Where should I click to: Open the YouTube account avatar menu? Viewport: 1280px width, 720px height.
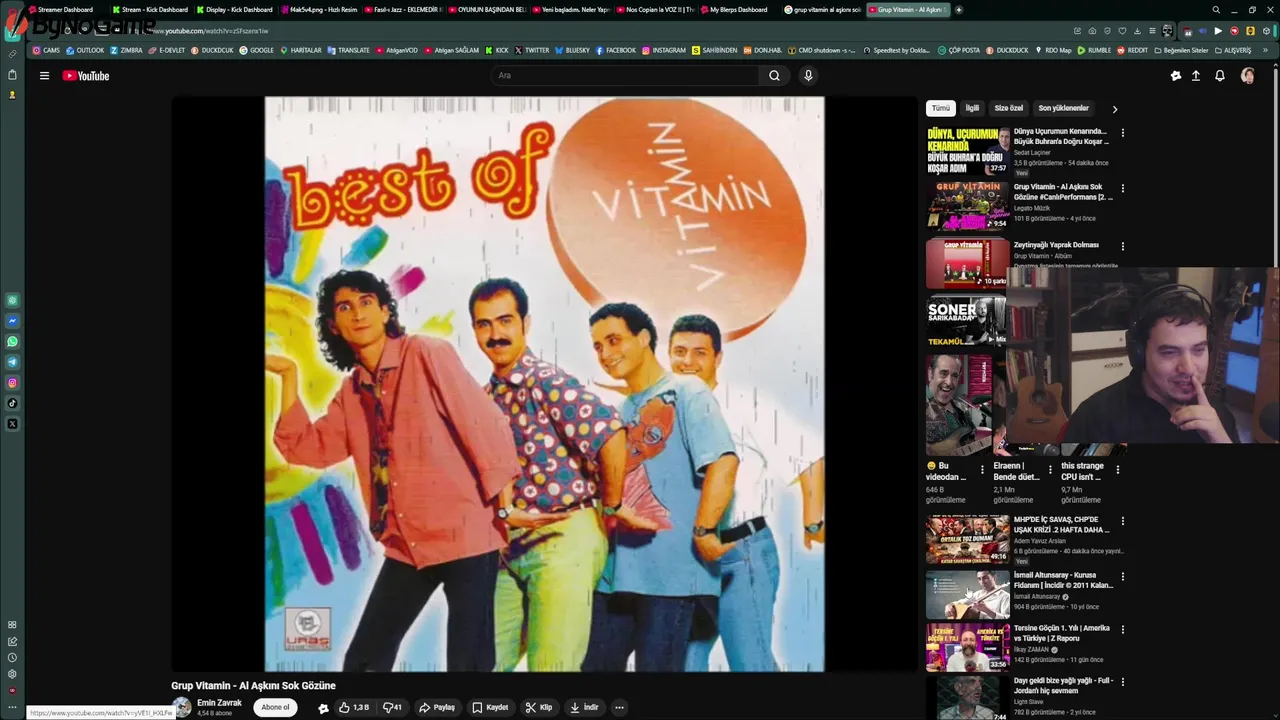[x=1248, y=76]
